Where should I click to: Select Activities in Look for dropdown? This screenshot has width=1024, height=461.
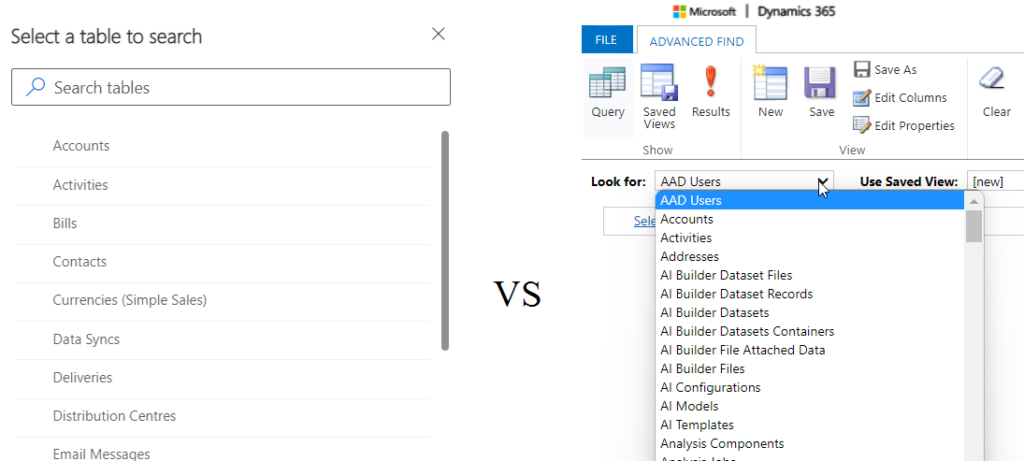point(810,238)
